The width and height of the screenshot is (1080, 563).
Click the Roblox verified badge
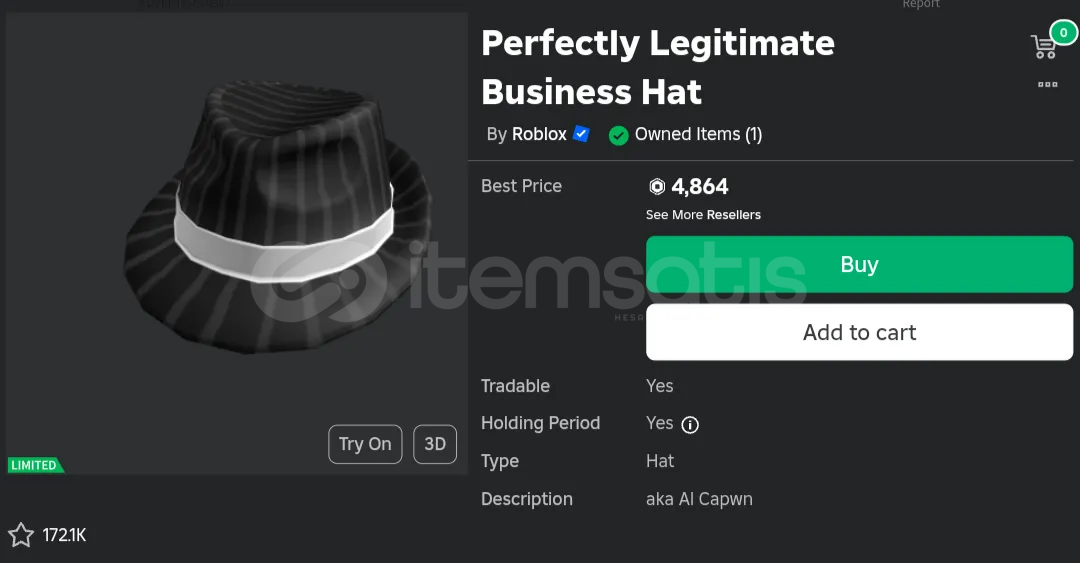click(x=581, y=134)
